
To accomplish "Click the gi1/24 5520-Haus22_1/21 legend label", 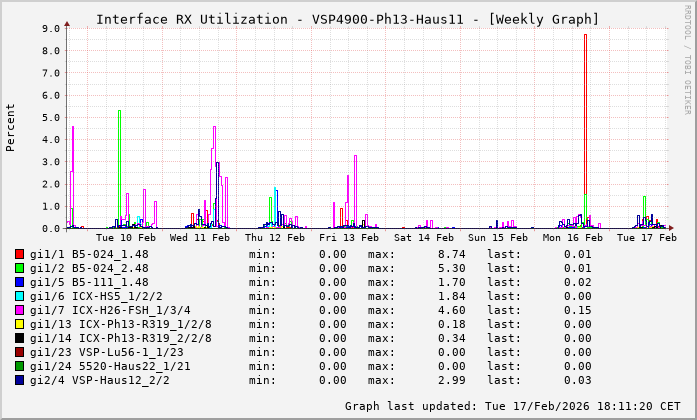I will point(110,366).
